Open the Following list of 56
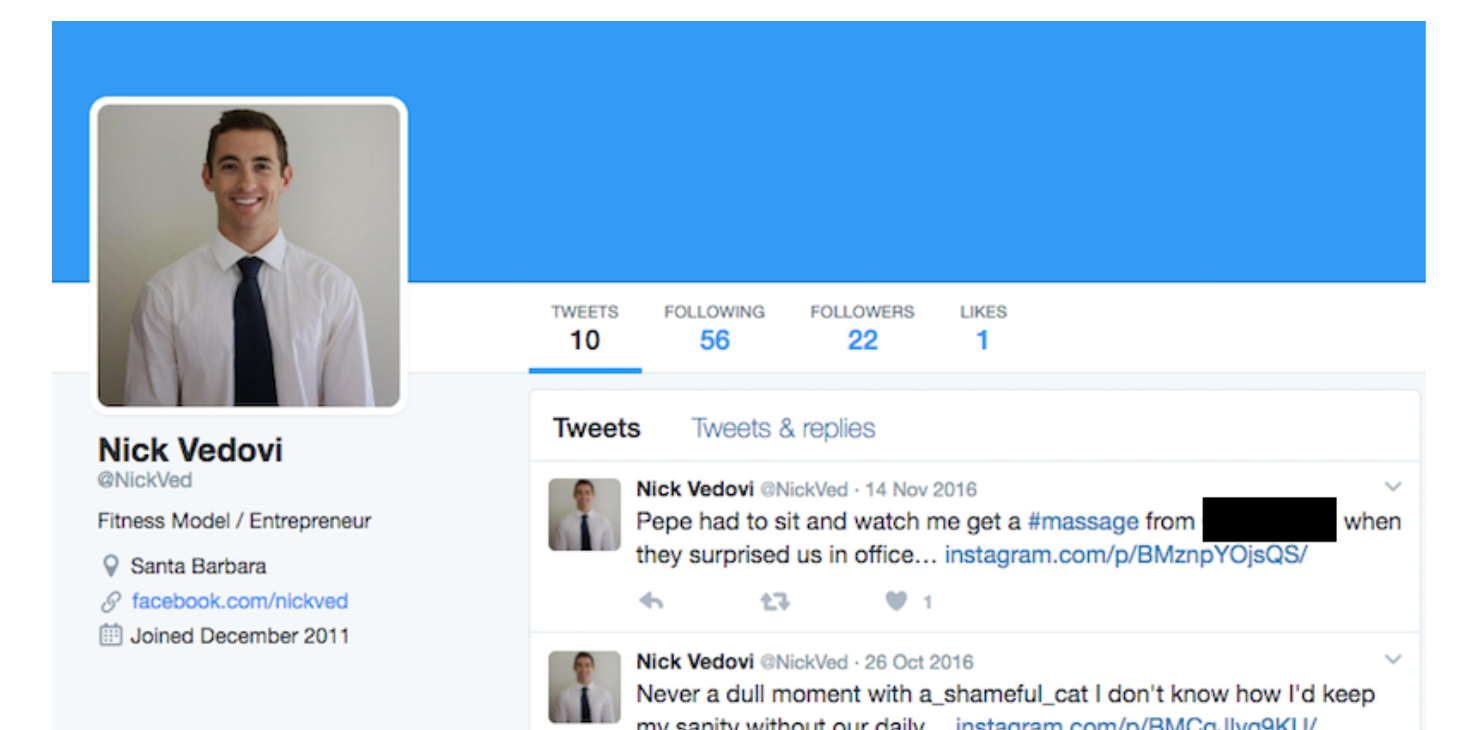This screenshot has width=1476, height=730. click(714, 329)
